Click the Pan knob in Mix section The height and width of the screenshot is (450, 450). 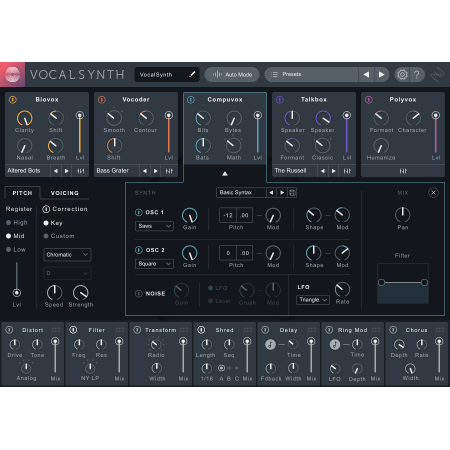coord(403,215)
